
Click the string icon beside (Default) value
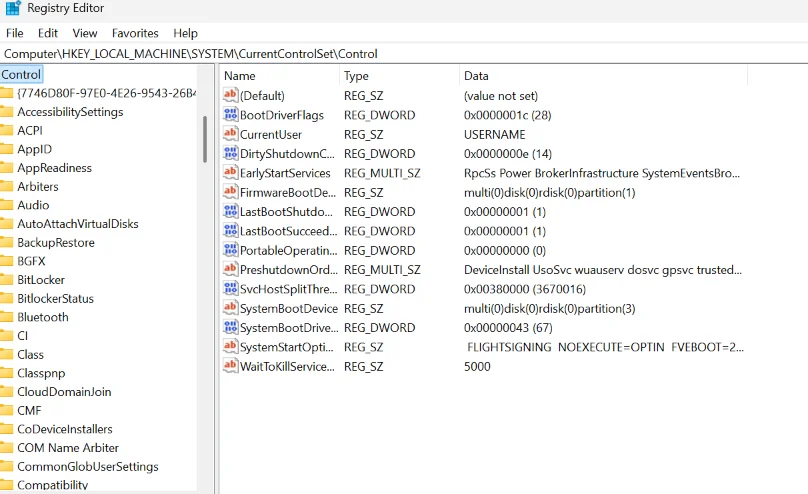tap(230, 95)
